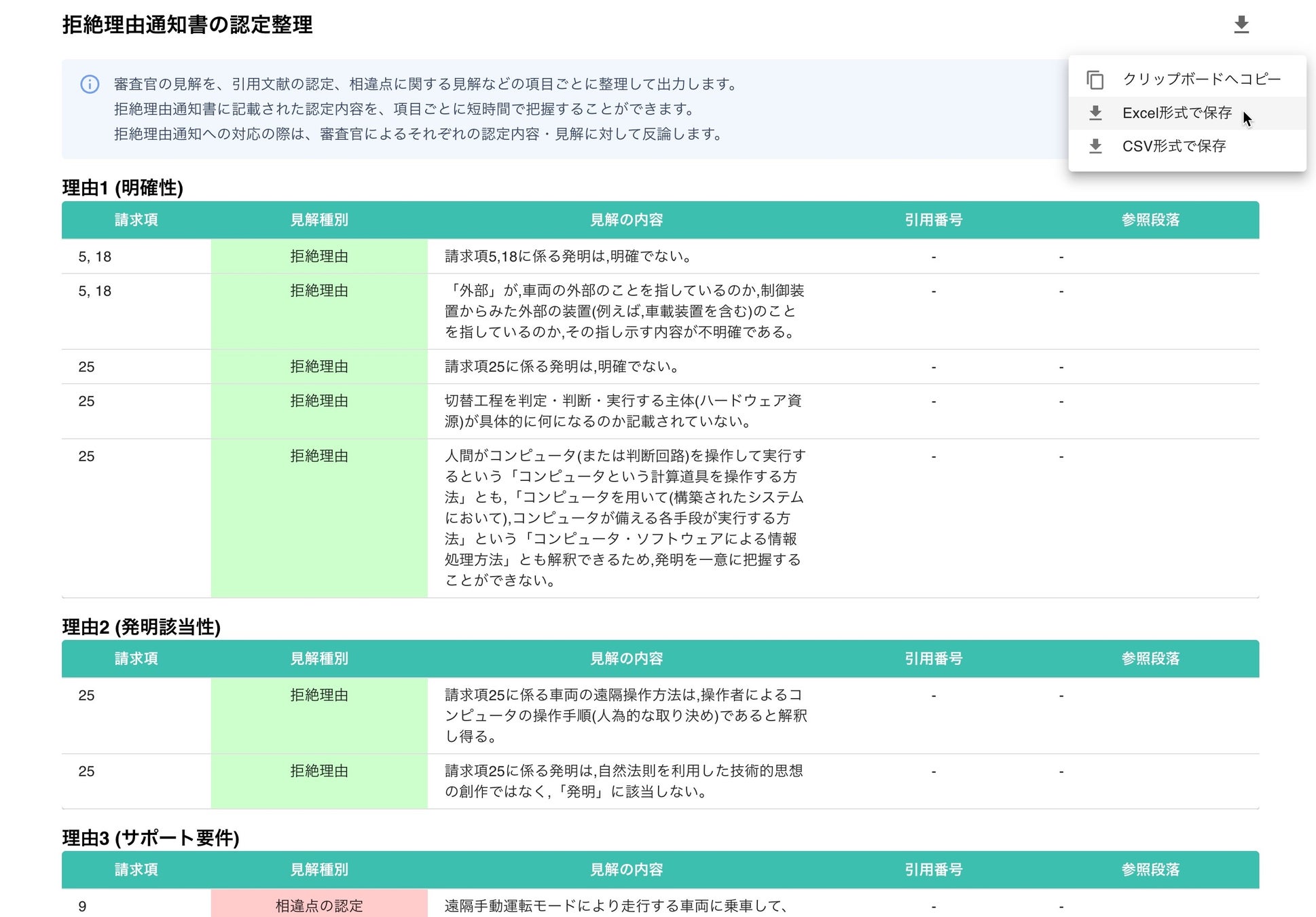Click the download icon beside Excel形式で保存

[1095, 113]
